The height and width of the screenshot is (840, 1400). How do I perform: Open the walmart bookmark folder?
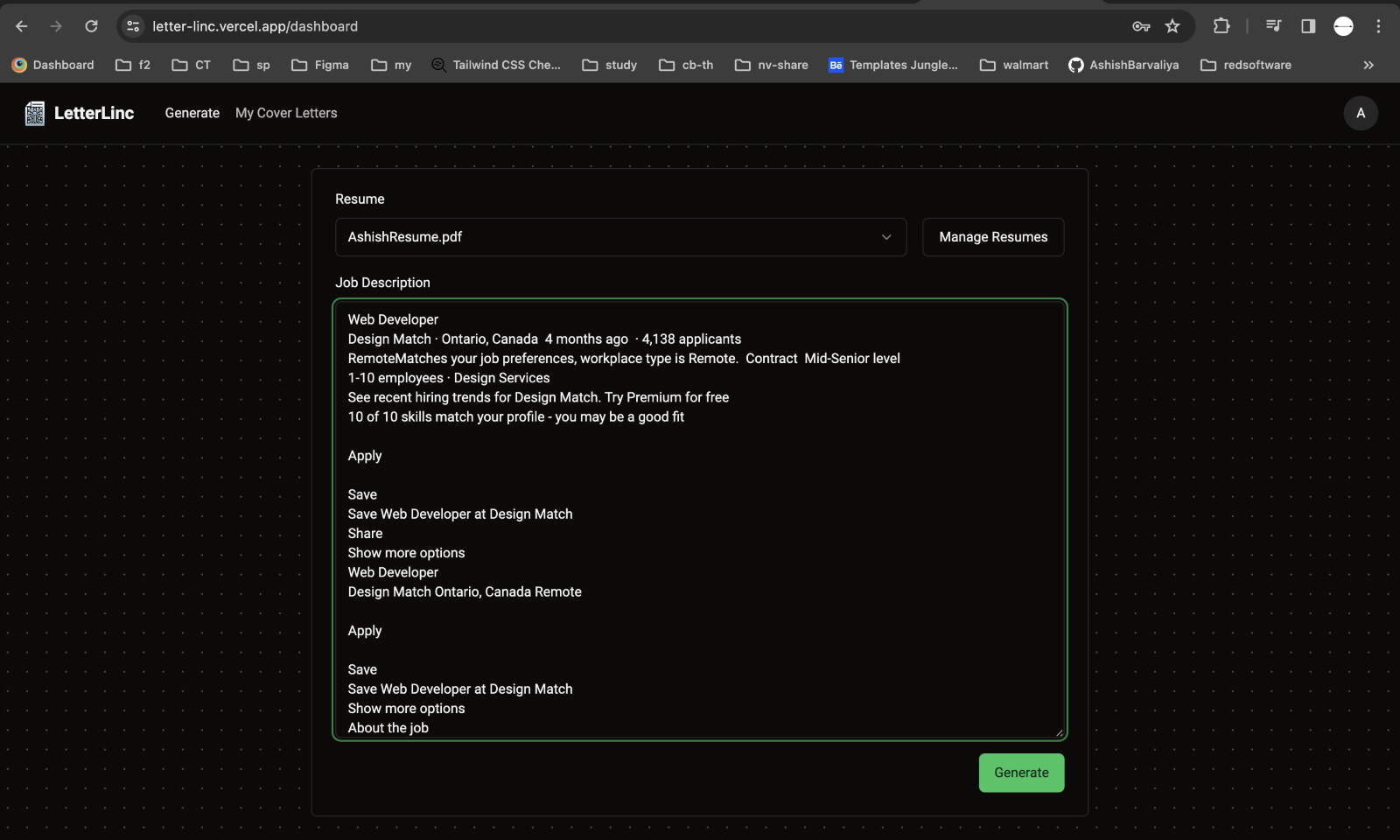tap(1014, 65)
